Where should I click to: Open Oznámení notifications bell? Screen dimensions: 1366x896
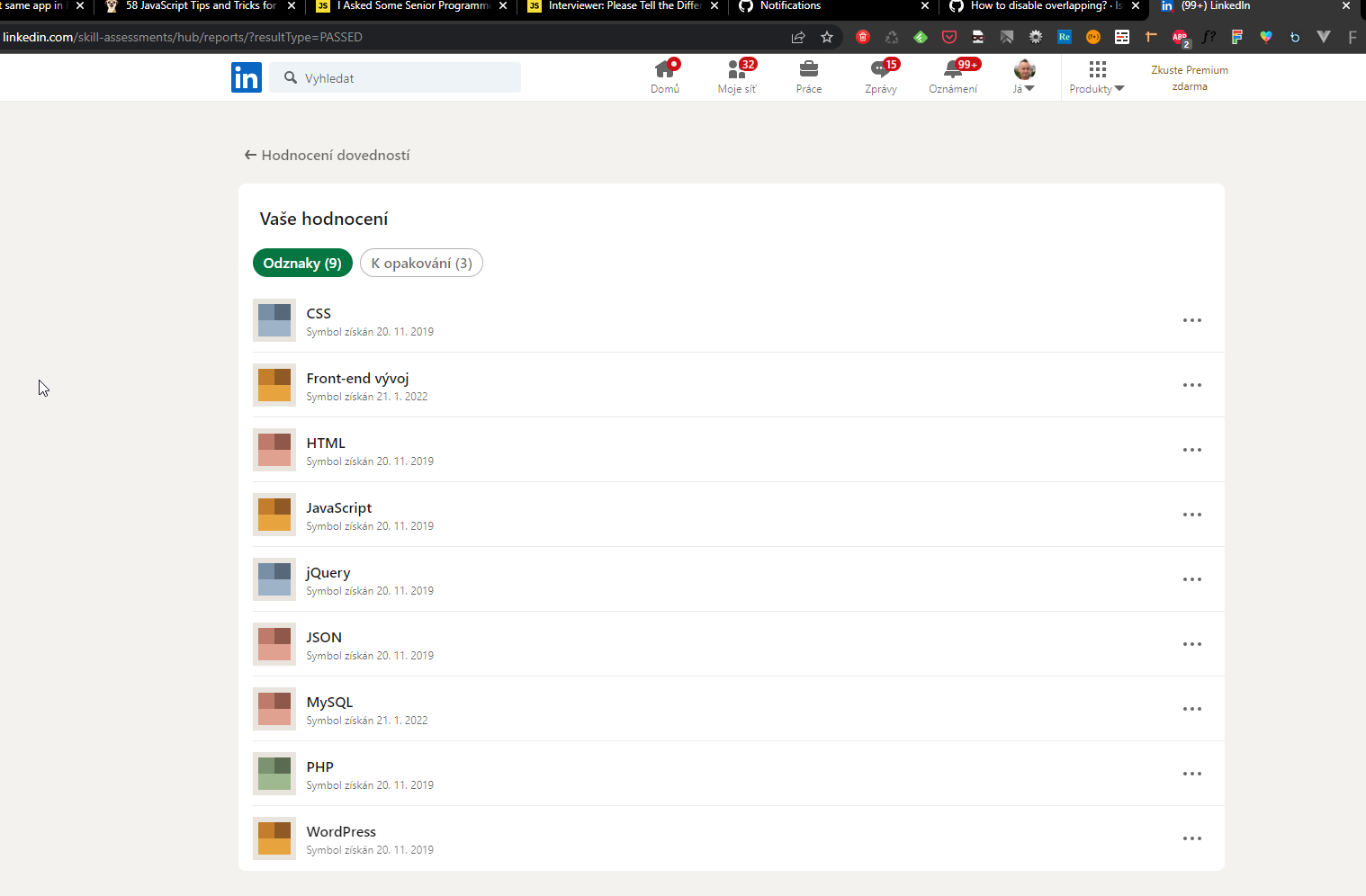click(x=953, y=76)
